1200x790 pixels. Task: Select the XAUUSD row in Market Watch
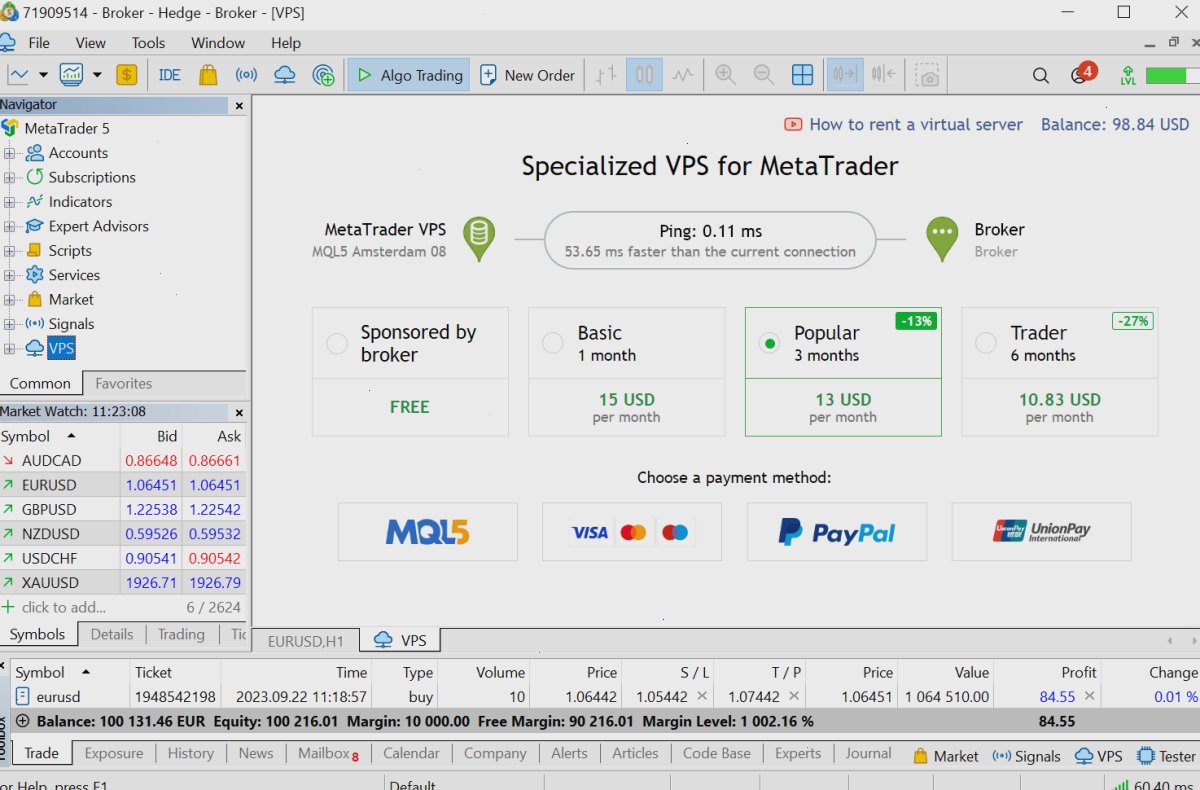(x=123, y=583)
